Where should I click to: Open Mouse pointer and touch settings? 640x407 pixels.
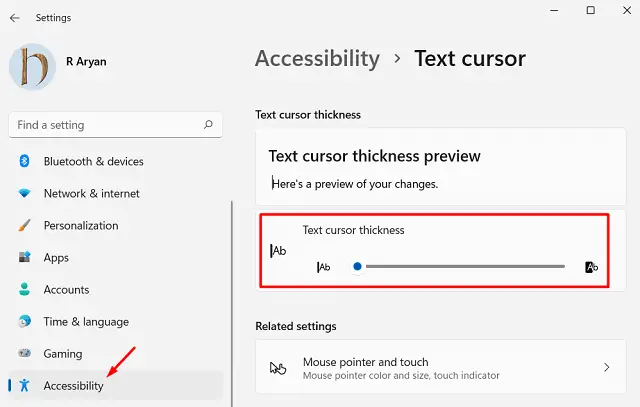[441, 367]
